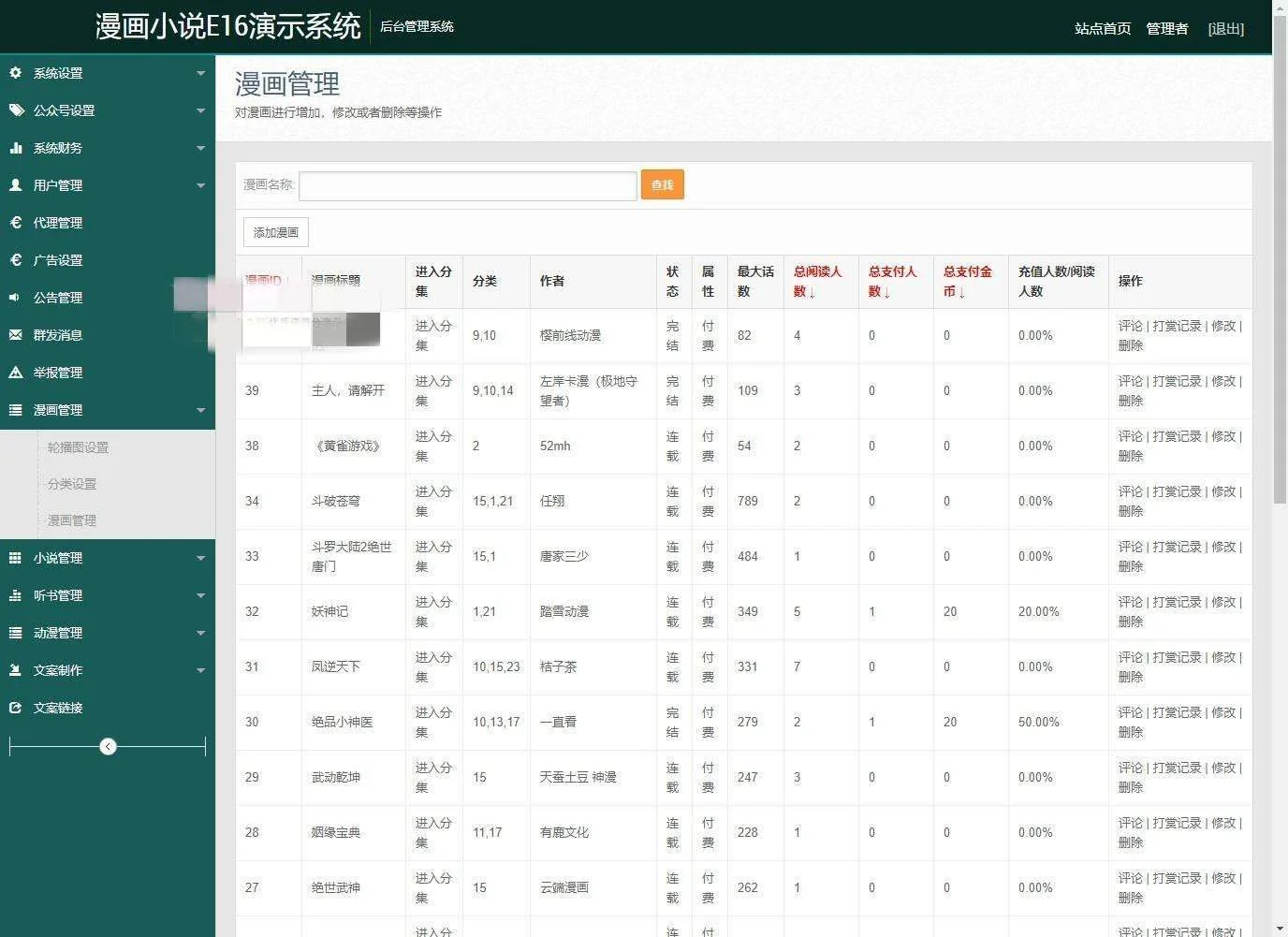Click the tags icon beside 公众号设置
Image resolution: width=1288 pixels, height=937 pixels.
click(x=16, y=110)
